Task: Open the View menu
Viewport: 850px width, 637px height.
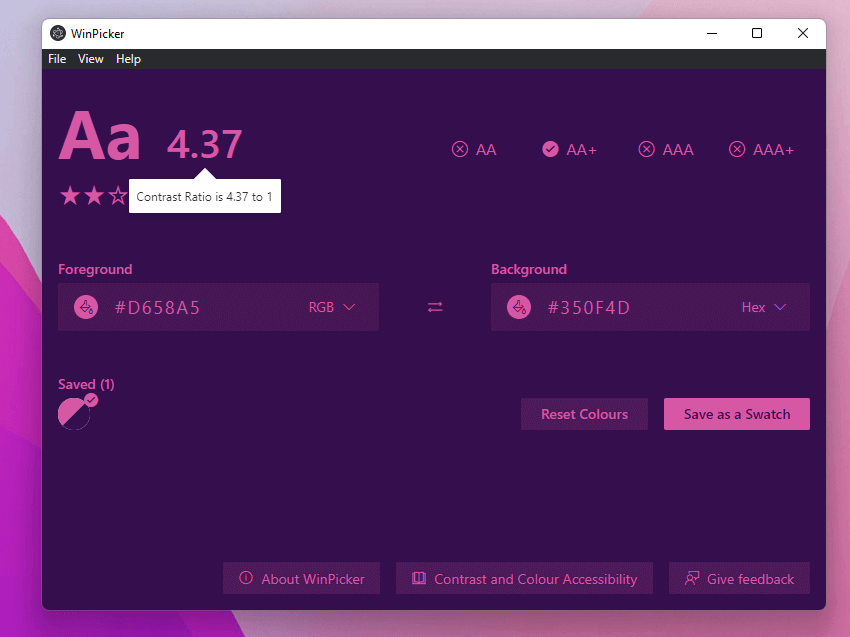Action: [x=90, y=59]
